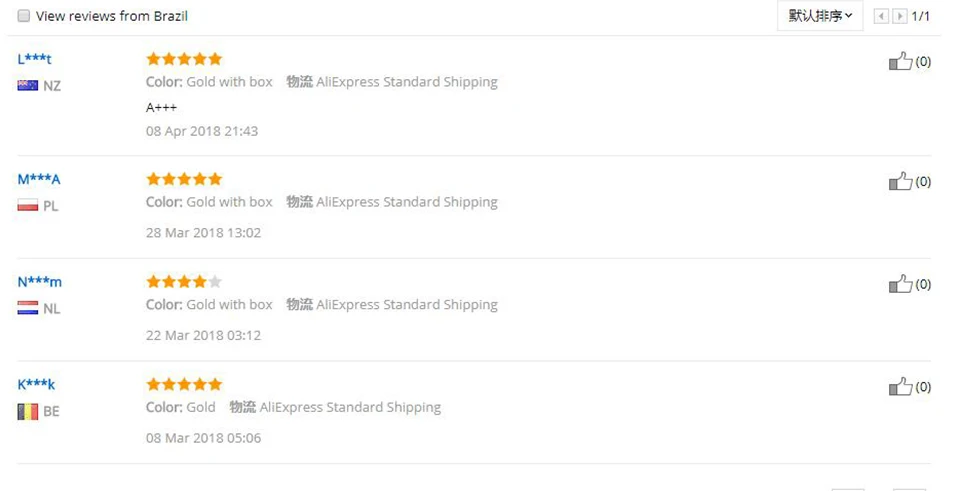Click the Netherlands flag icon

28,309
